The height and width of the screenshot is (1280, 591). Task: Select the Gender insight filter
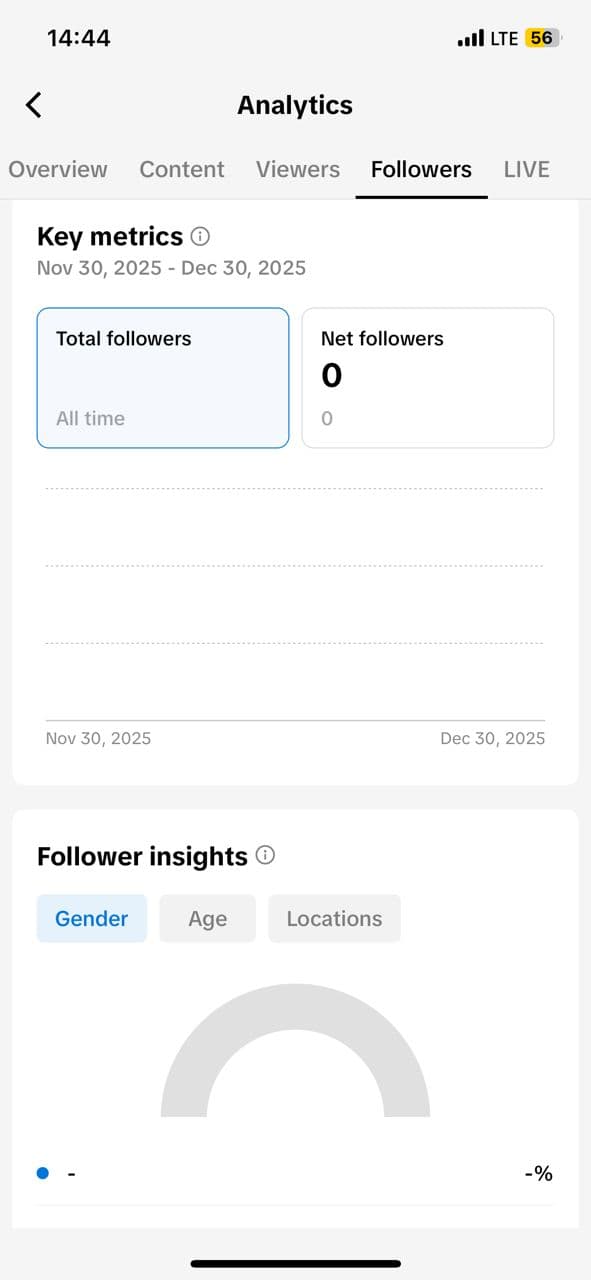(91, 918)
